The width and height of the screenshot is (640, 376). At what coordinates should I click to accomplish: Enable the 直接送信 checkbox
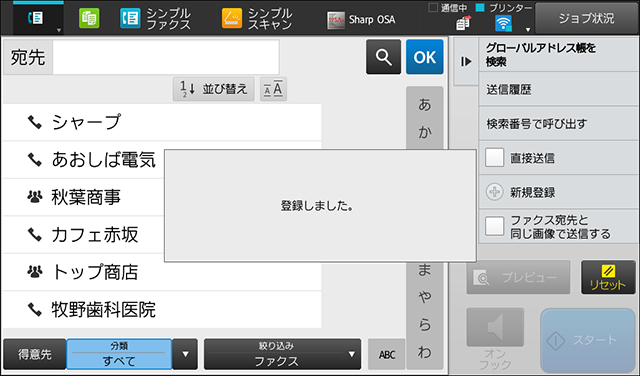494,158
